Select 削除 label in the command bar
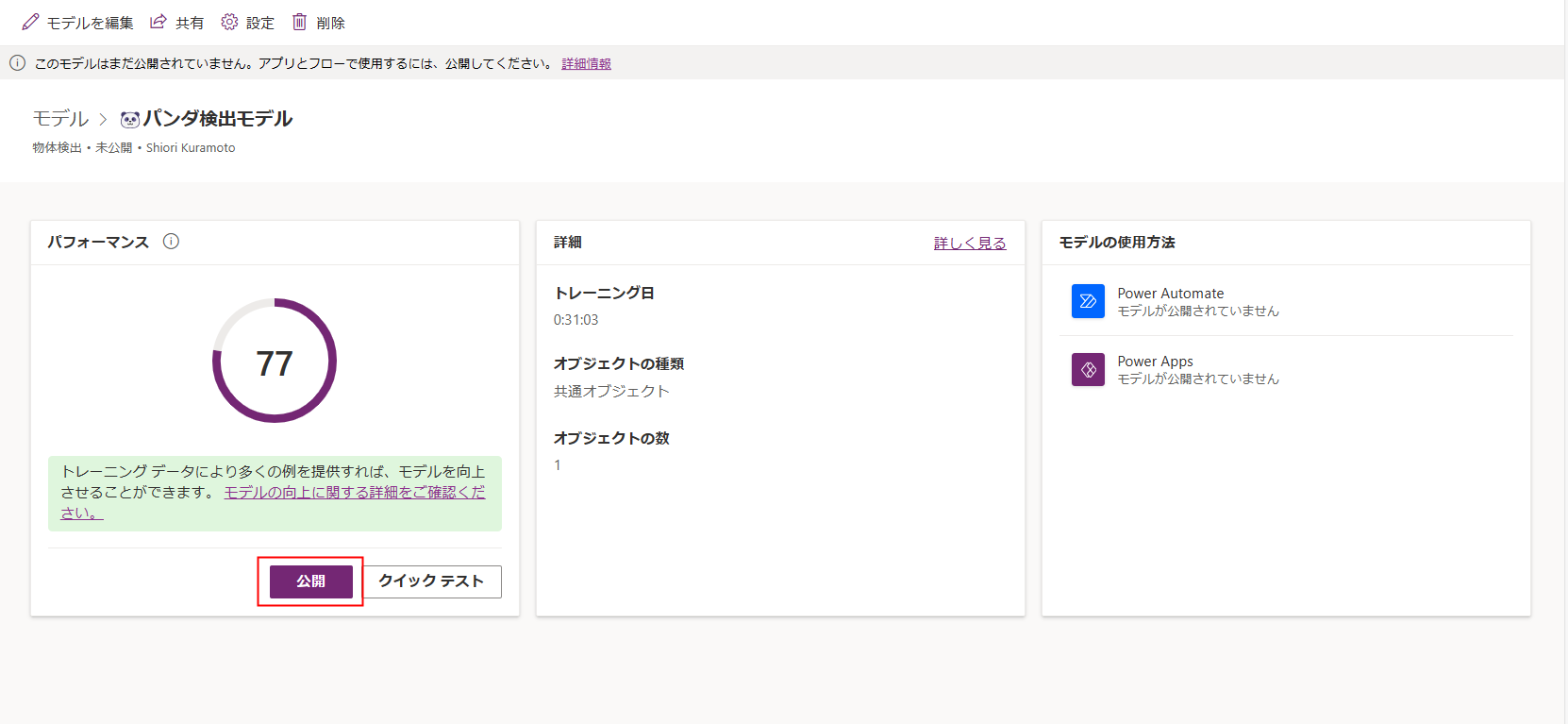Image resolution: width=1568 pixels, height=724 pixels. [331, 23]
